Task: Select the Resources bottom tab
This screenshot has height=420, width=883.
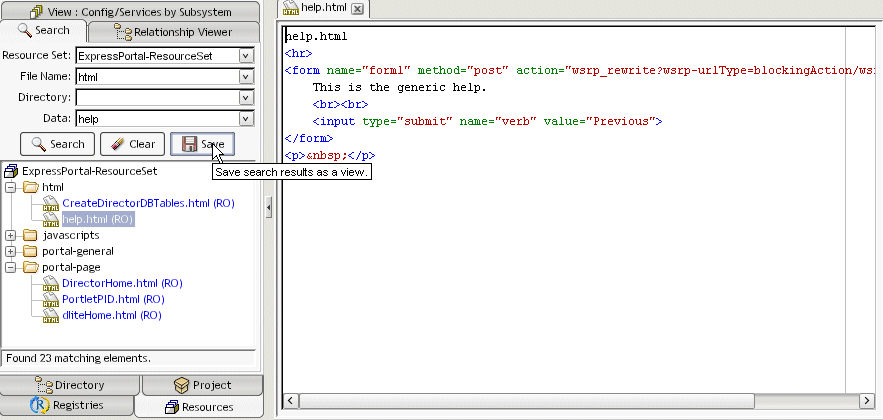Action: [199, 406]
